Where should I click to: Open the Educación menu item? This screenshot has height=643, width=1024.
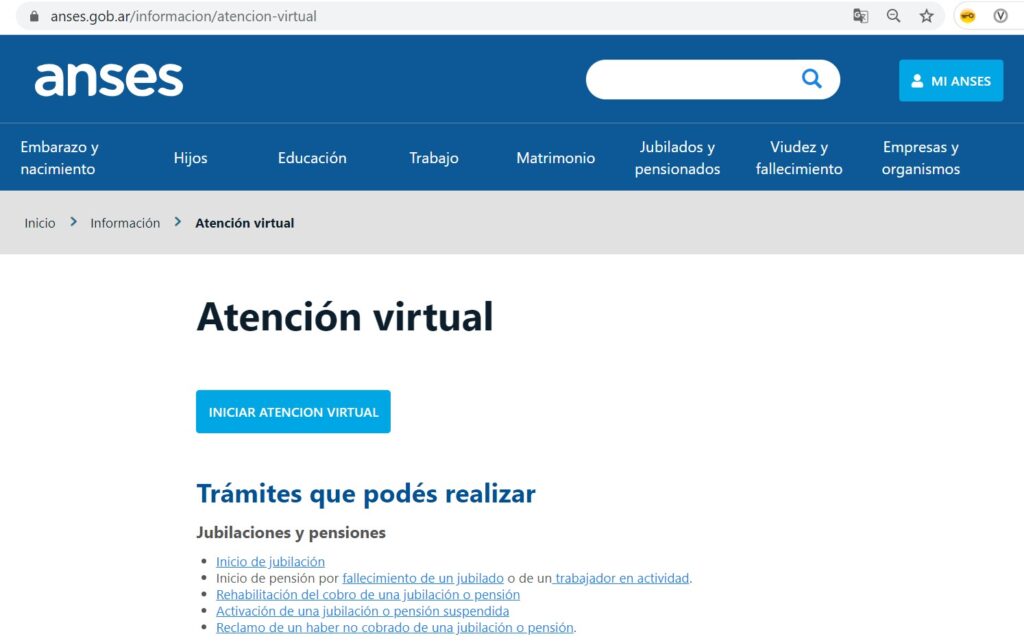click(x=312, y=158)
